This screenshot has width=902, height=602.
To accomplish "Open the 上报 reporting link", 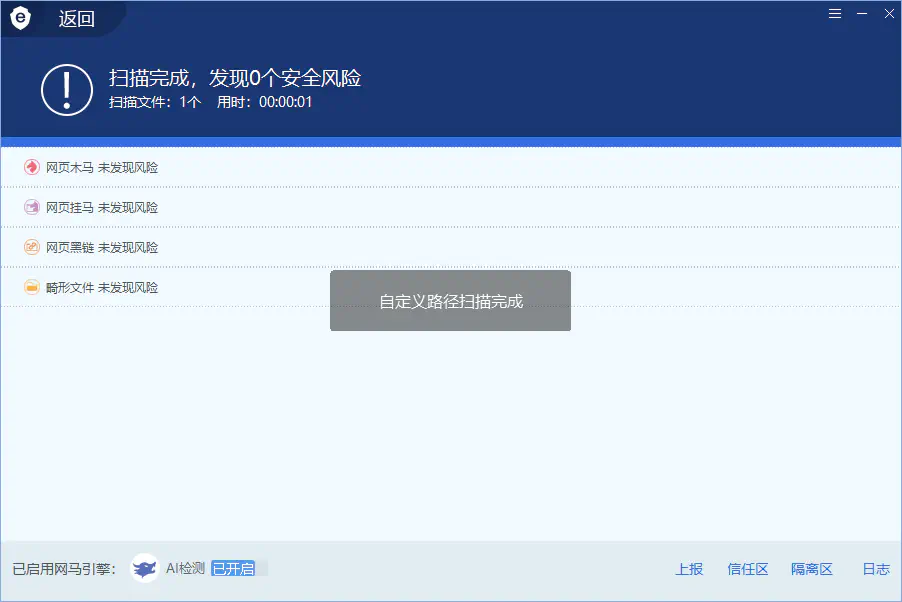I will (689, 568).
